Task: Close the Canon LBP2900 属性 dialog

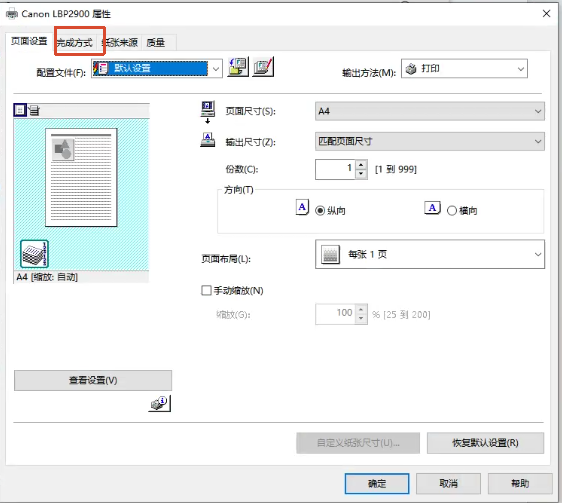Action: pos(546,14)
